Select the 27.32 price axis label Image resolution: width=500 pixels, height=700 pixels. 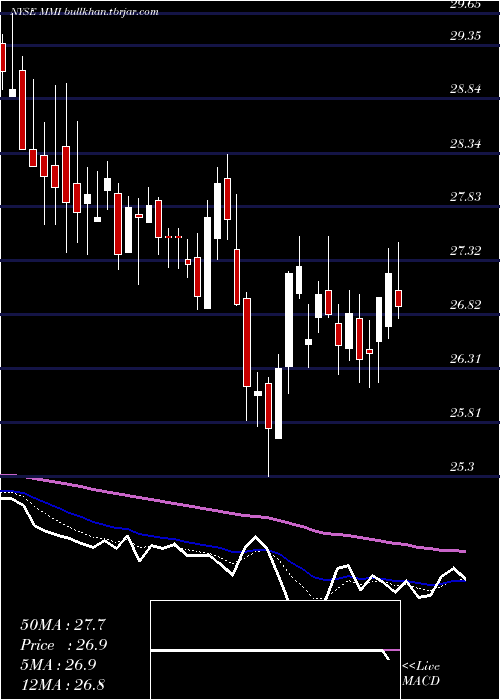(465, 251)
